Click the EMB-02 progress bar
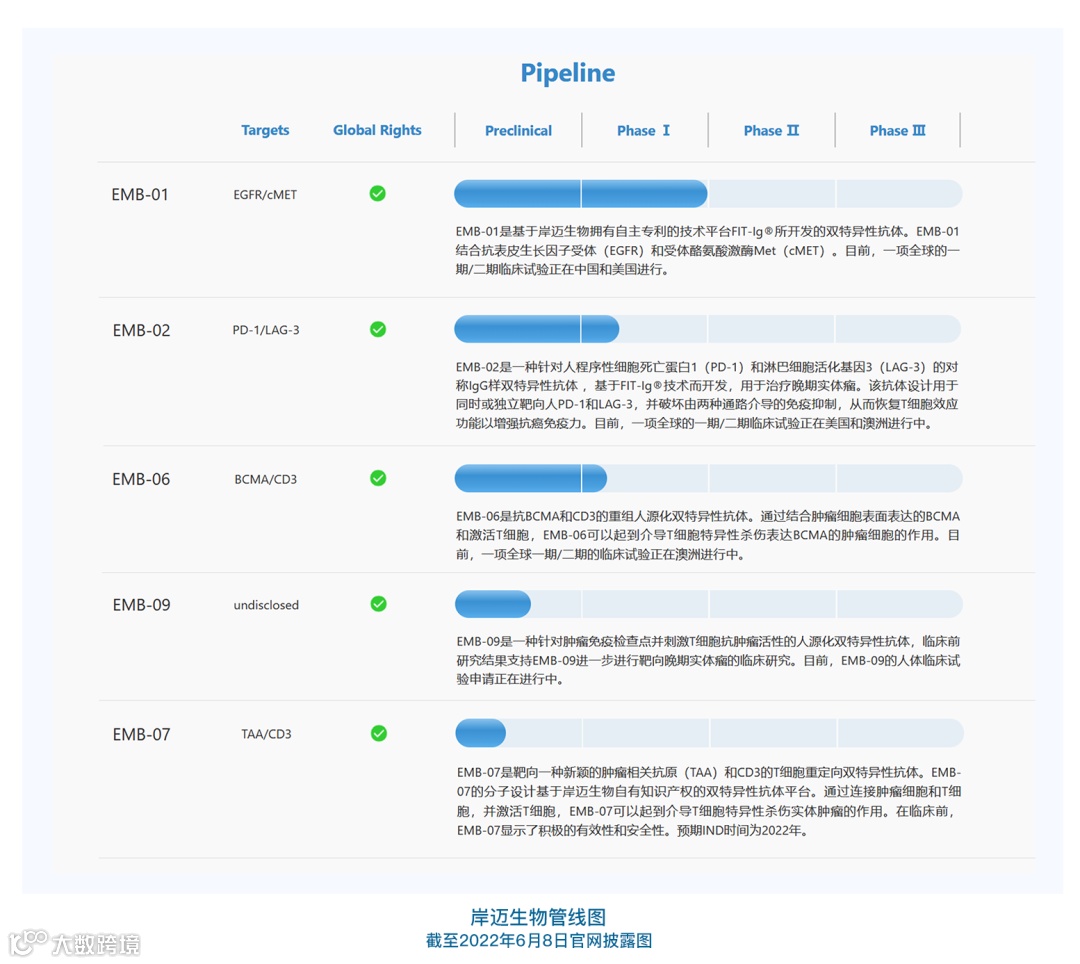 click(707, 329)
